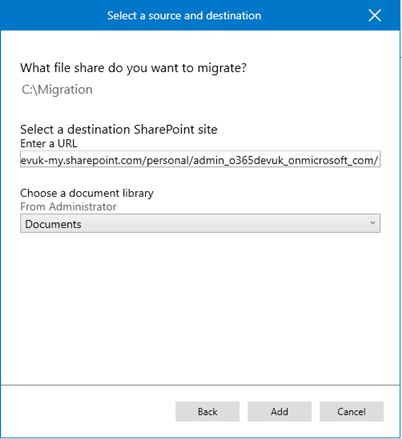The width and height of the screenshot is (402, 439).
Task: Place cursor at end of URL text
Action: (x=379, y=160)
